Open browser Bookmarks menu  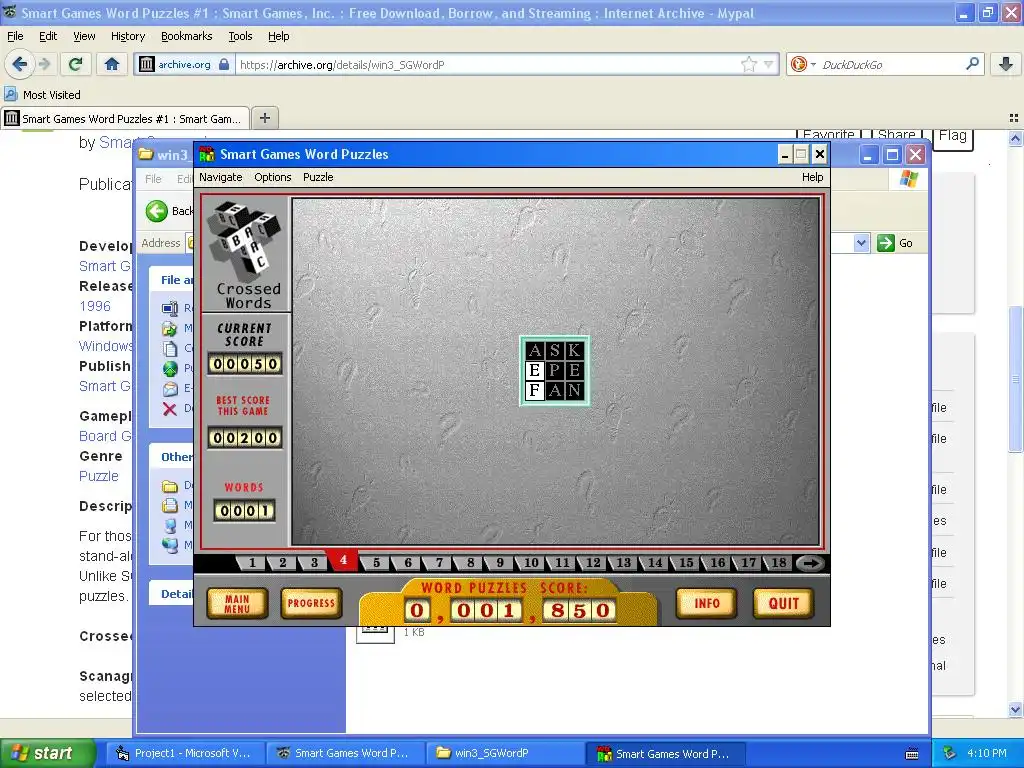pyautogui.click(x=186, y=36)
